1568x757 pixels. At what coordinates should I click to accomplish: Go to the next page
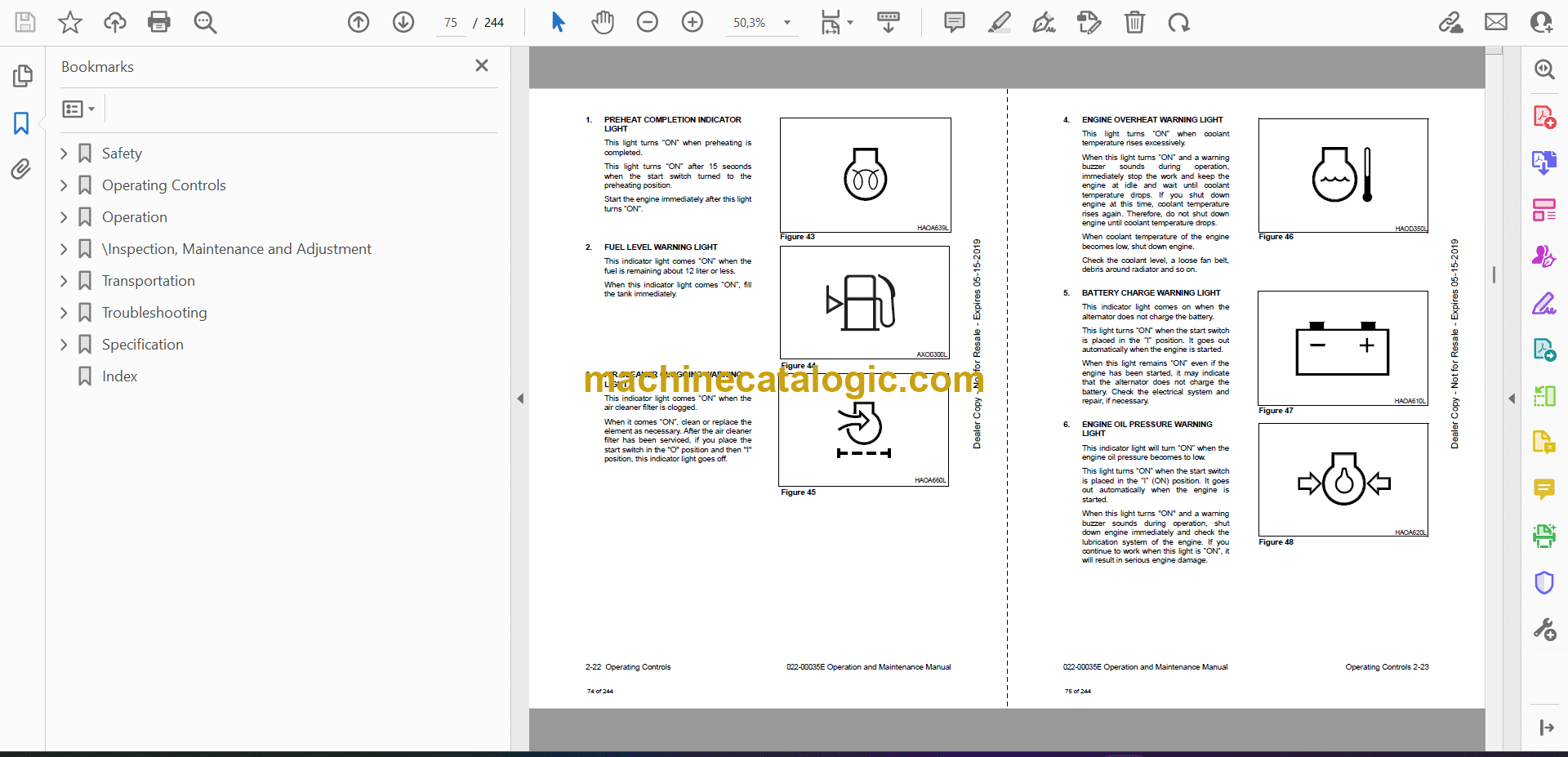click(x=403, y=22)
